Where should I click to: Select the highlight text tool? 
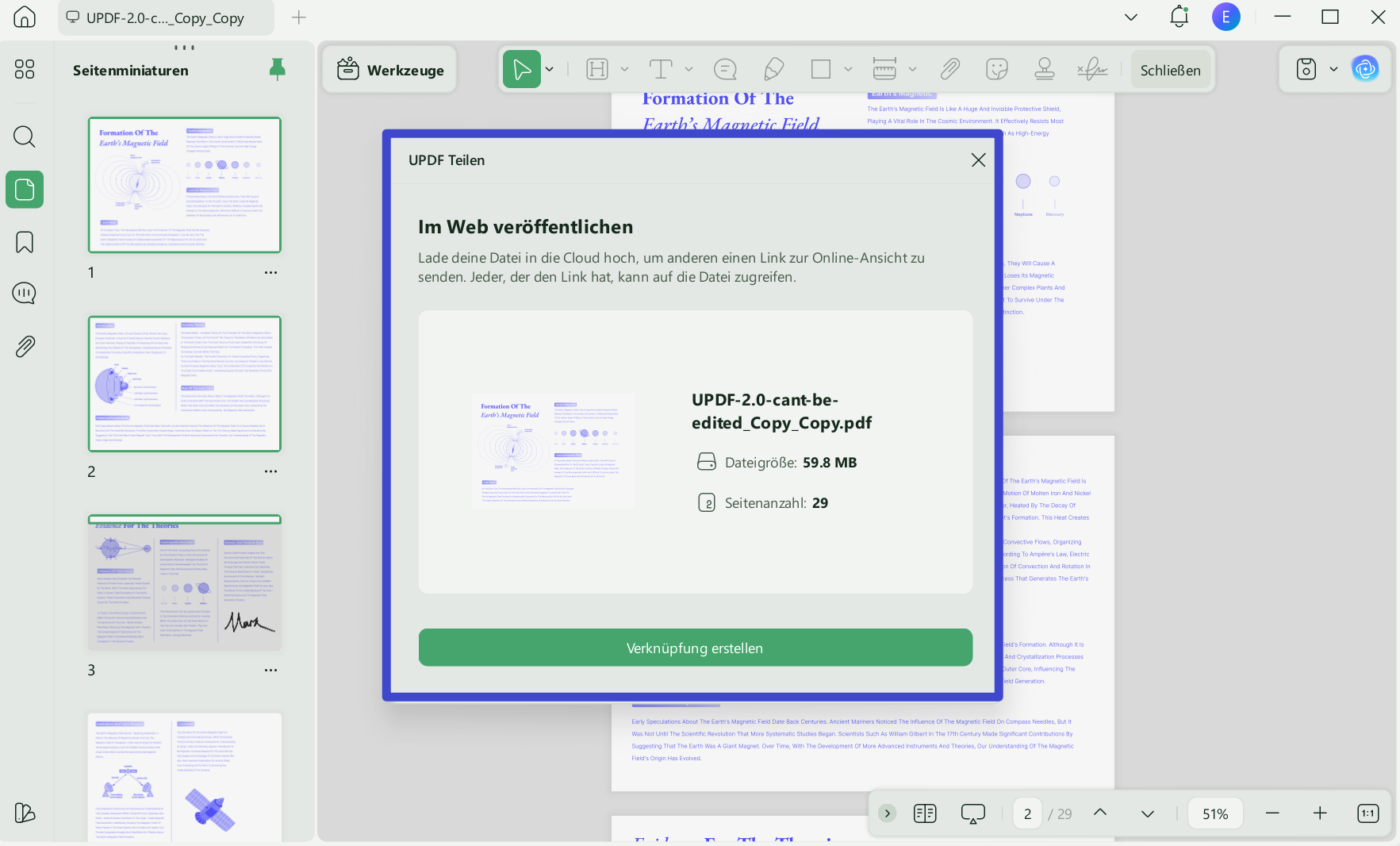[597, 70]
